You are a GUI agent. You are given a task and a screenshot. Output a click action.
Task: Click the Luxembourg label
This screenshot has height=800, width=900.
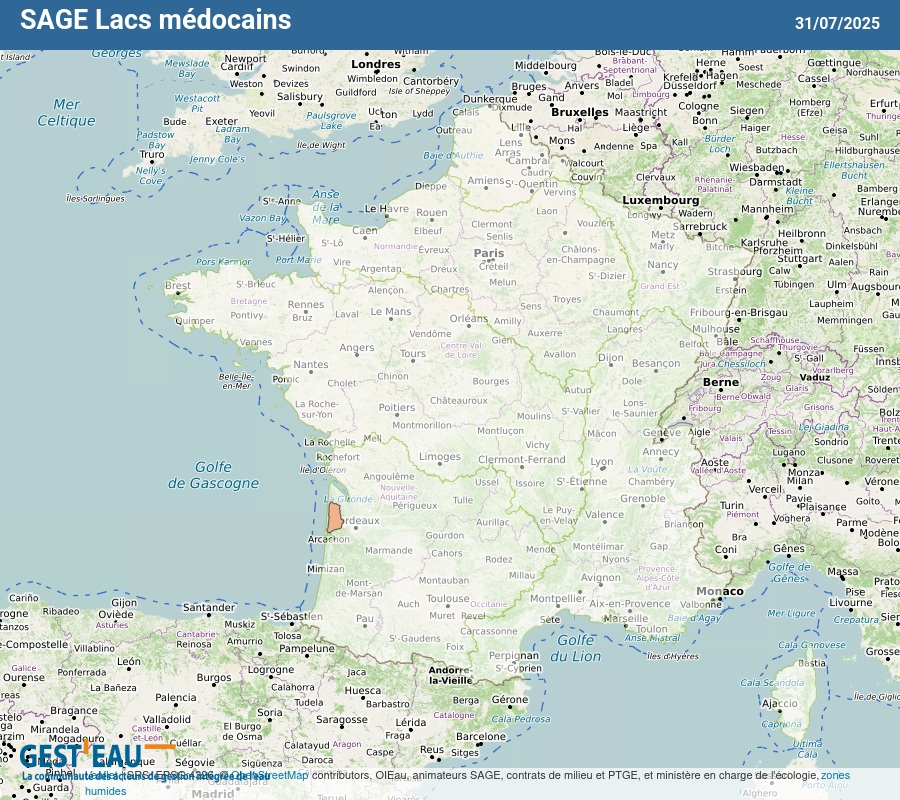661,200
